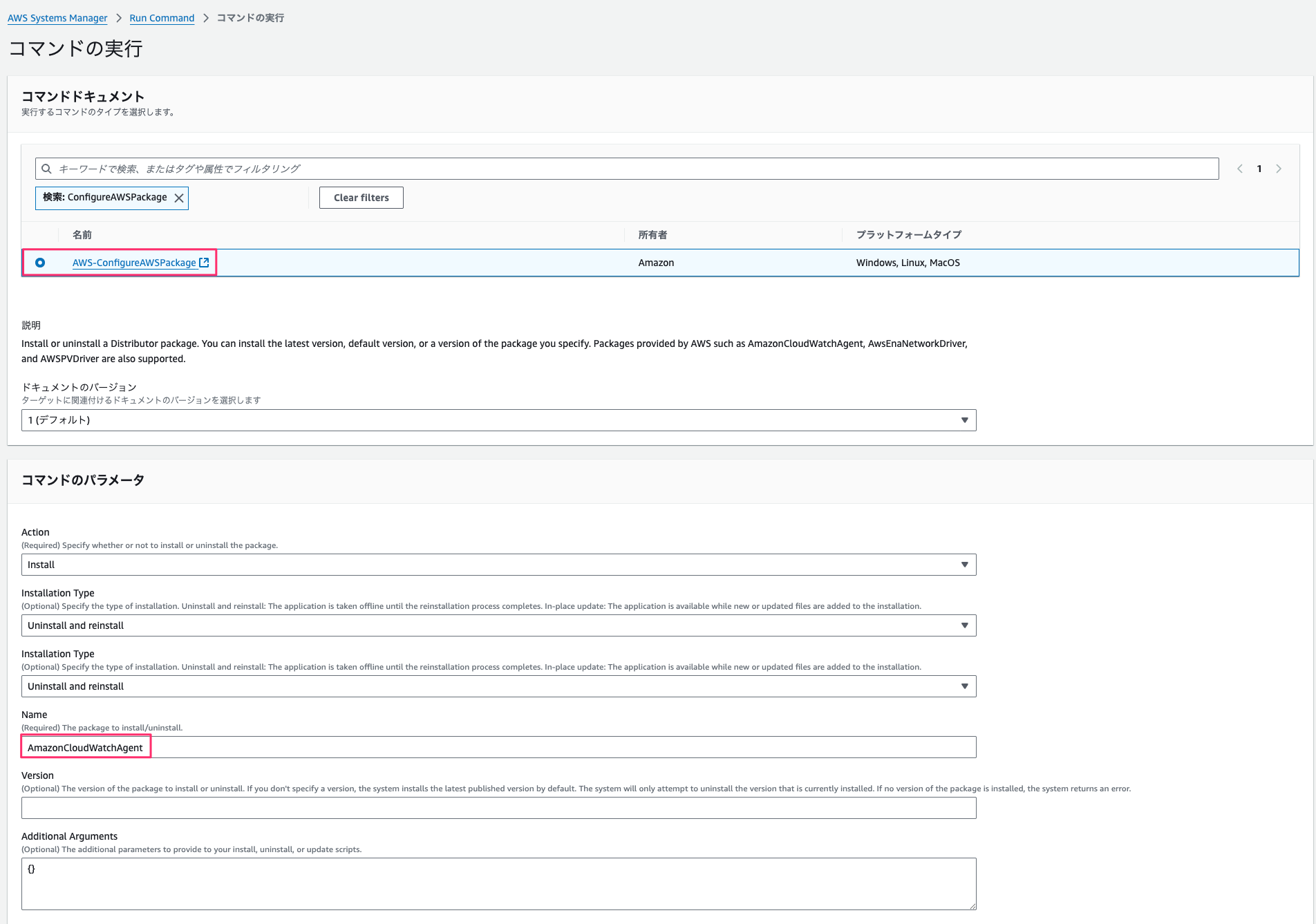Expand the first Installation Type dropdown
This screenshot has height=924, width=1316.
tap(498, 625)
